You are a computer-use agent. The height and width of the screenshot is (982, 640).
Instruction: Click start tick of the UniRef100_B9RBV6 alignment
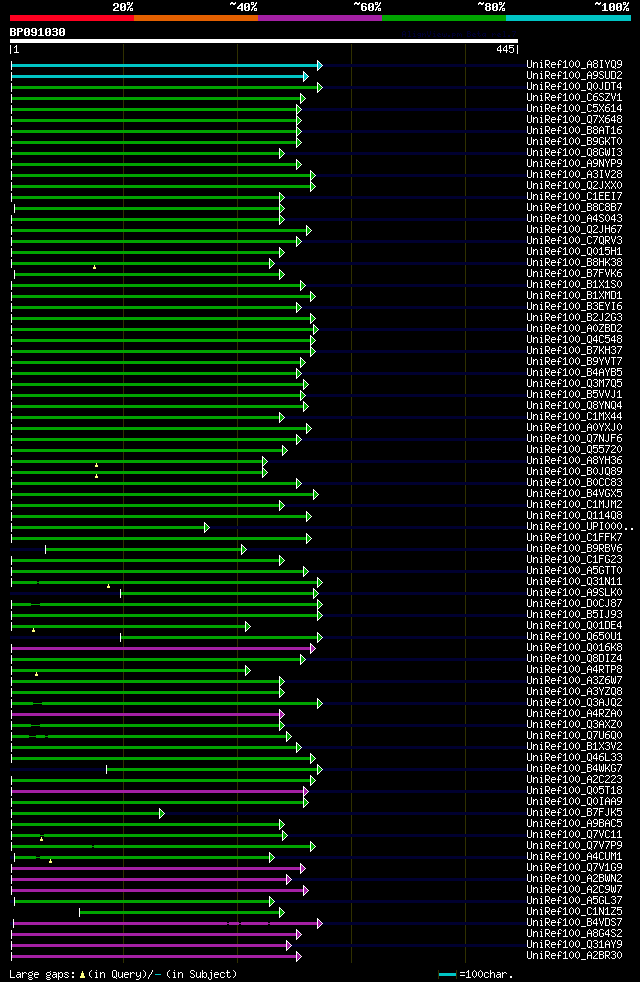(45, 550)
